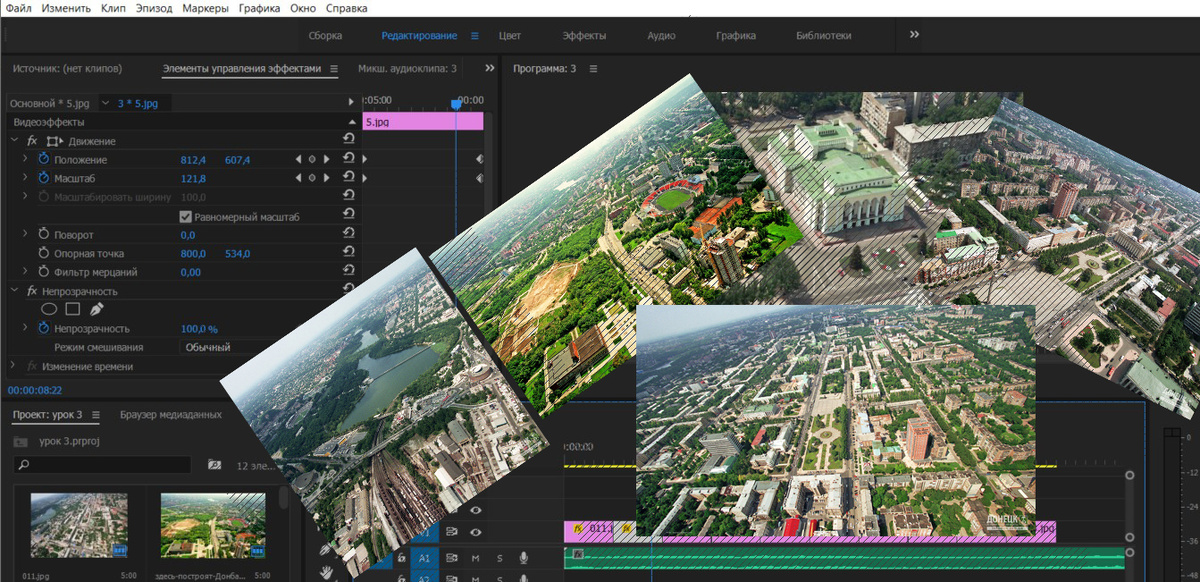Show hidden source panel tabs overflow arrows
This screenshot has width=1200, height=582.
tap(490, 69)
